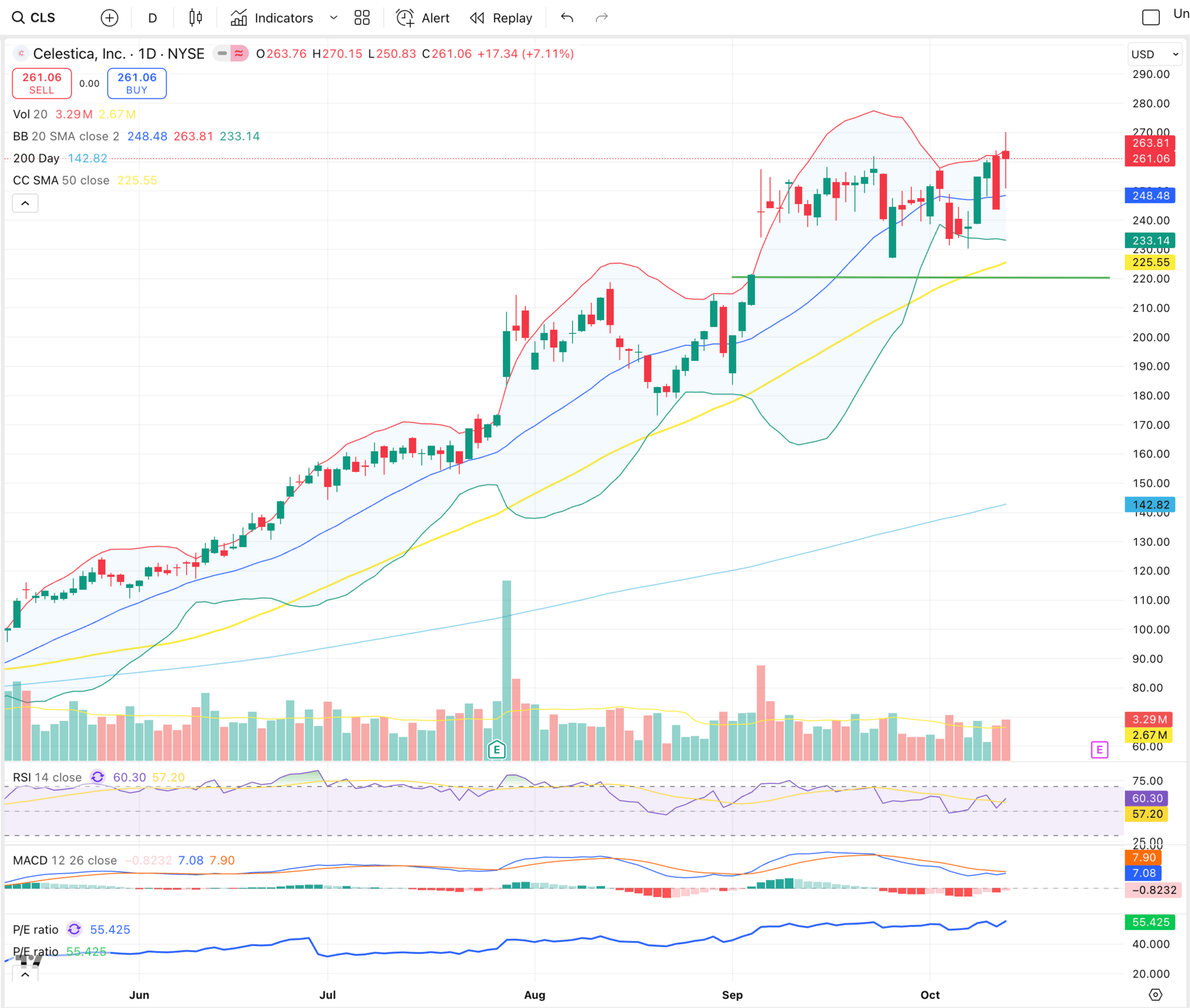
Task: Open the layout setup grid icon
Action: [x=362, y=18]
